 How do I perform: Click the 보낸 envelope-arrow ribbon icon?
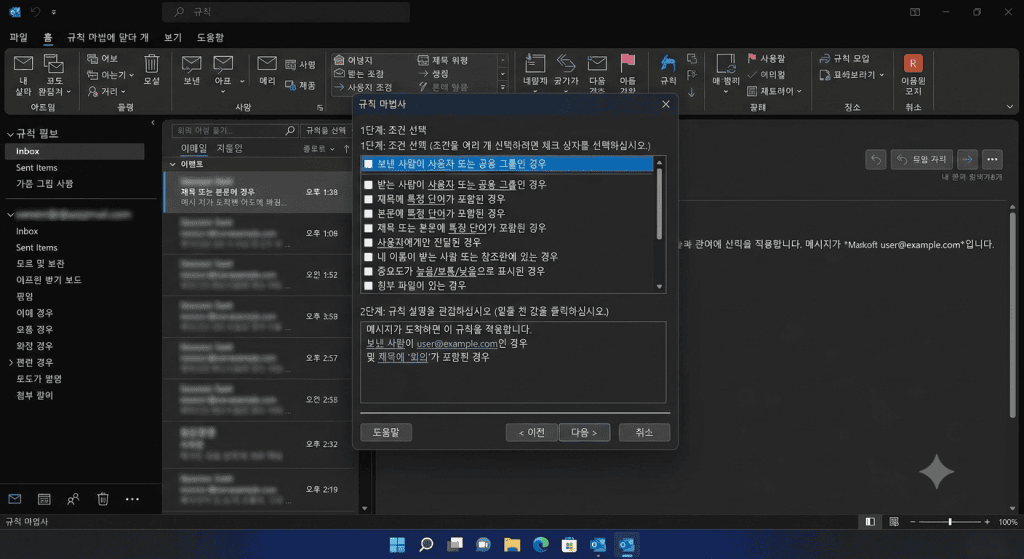tap(191, 63)
